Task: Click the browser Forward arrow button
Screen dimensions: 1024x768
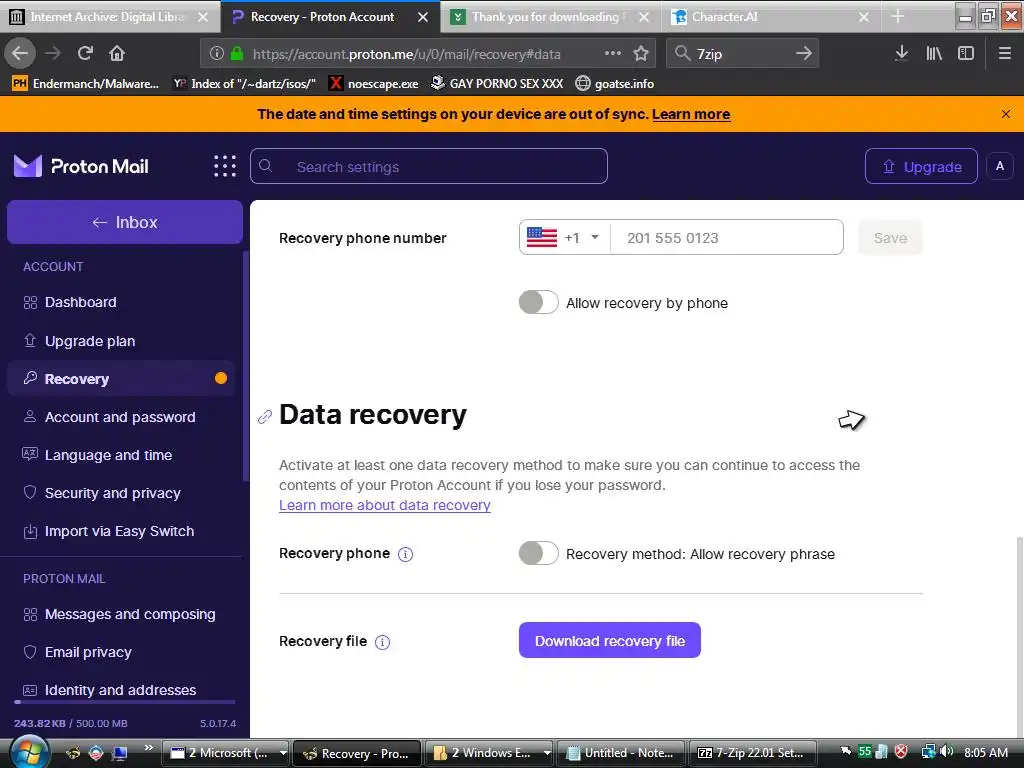Action: click(x=53, y=53)
